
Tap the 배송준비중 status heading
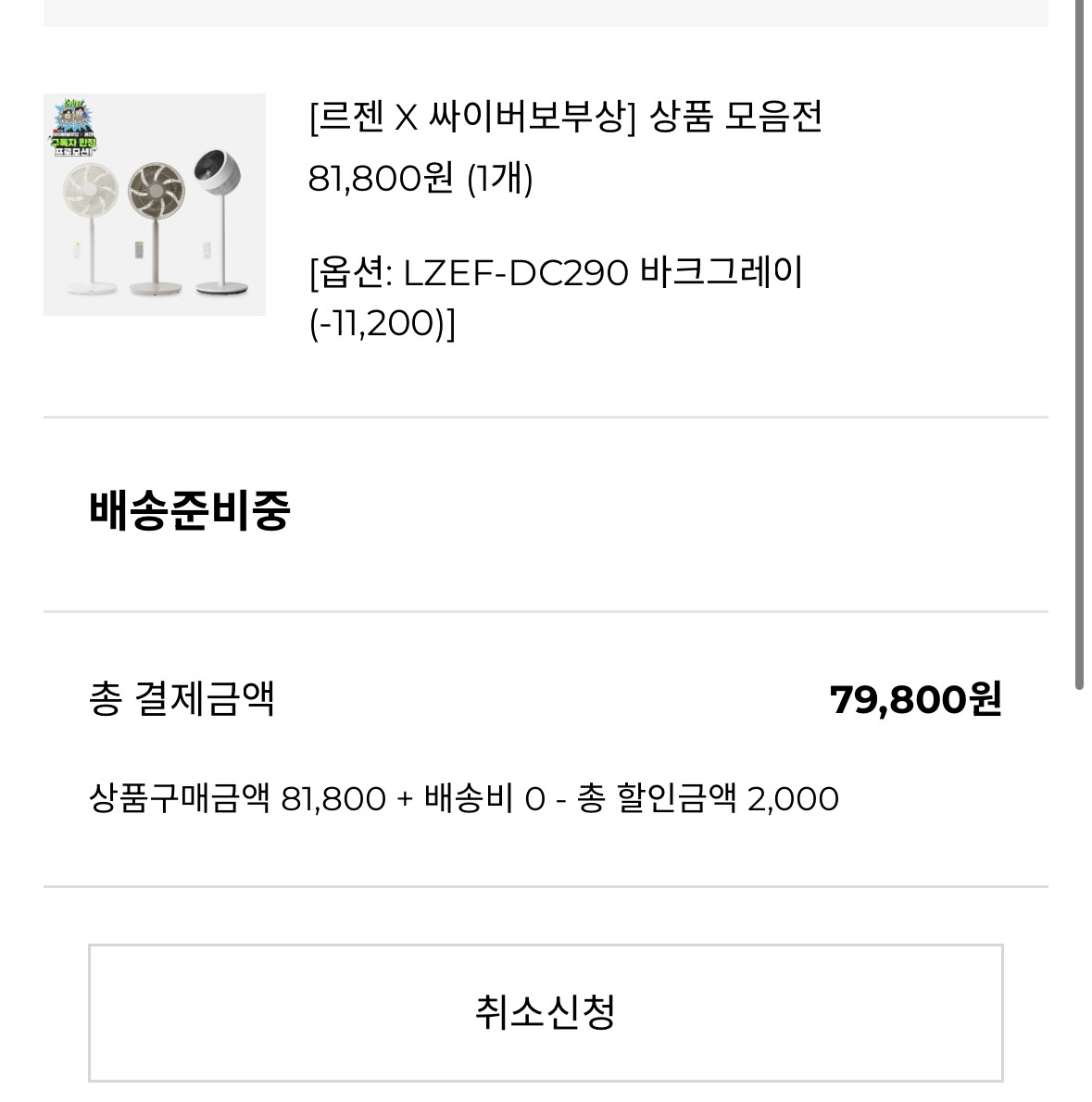(190, 510)
